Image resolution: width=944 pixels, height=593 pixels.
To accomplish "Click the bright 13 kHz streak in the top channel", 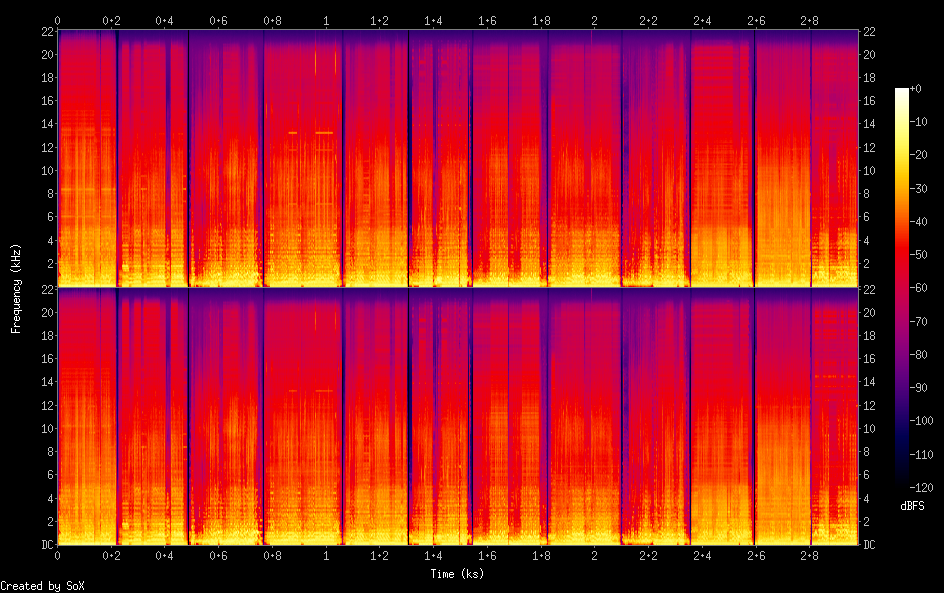I will (x=323, y=132).
